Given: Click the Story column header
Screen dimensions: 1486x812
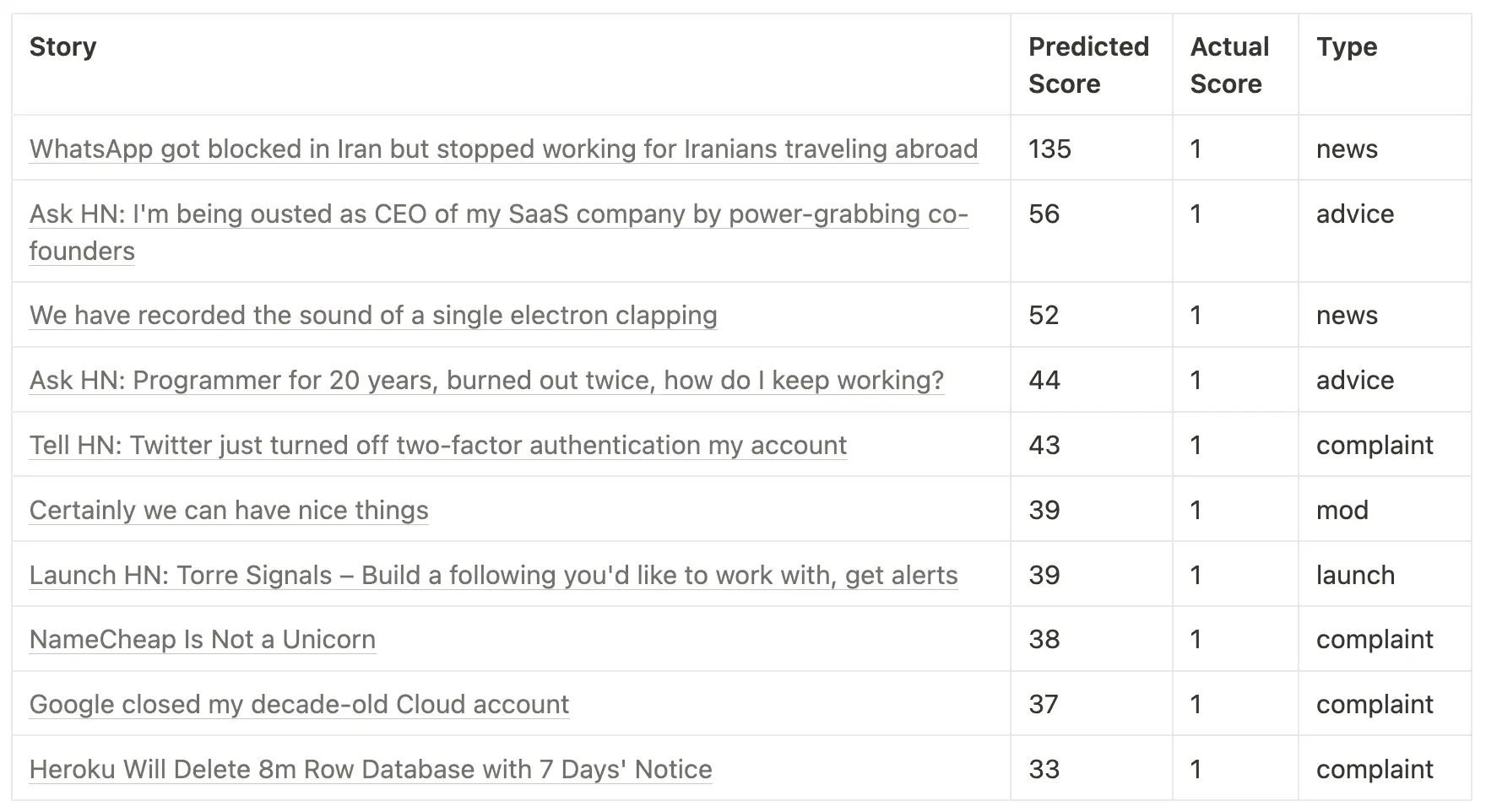Looking at the screenshot, I should coord(63,47).
